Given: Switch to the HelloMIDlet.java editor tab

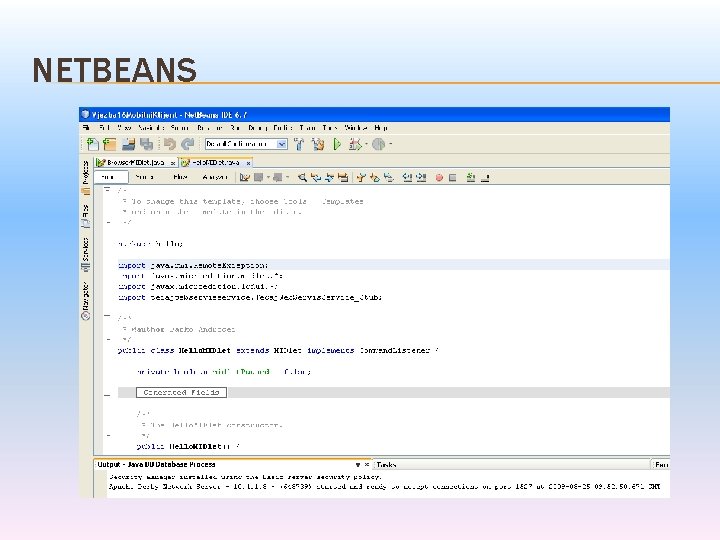Looking at the screenshot, I should point(215,163).
